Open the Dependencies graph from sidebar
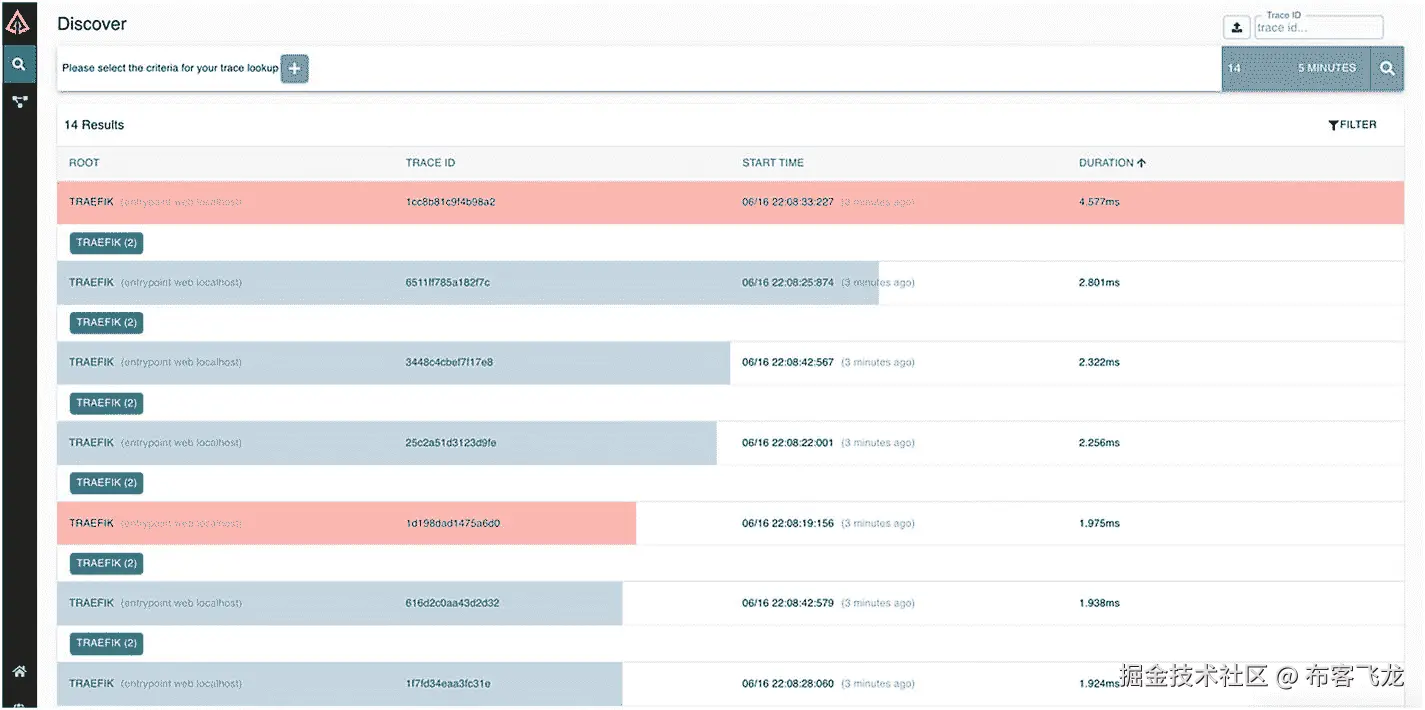1425x710 pixels. [19, 101]
